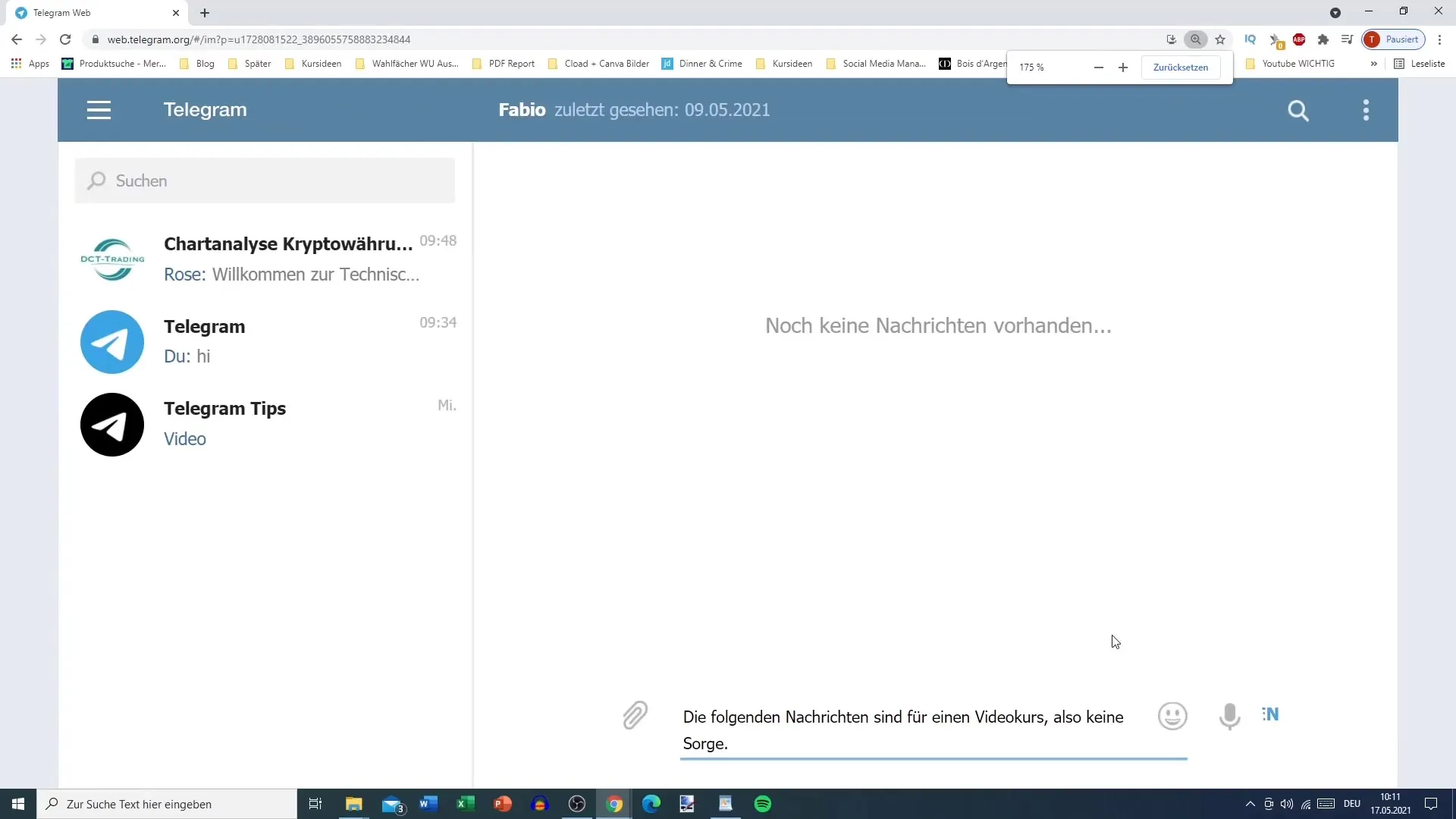
Task: Record a voice message with microphone
Action: 1229,716
